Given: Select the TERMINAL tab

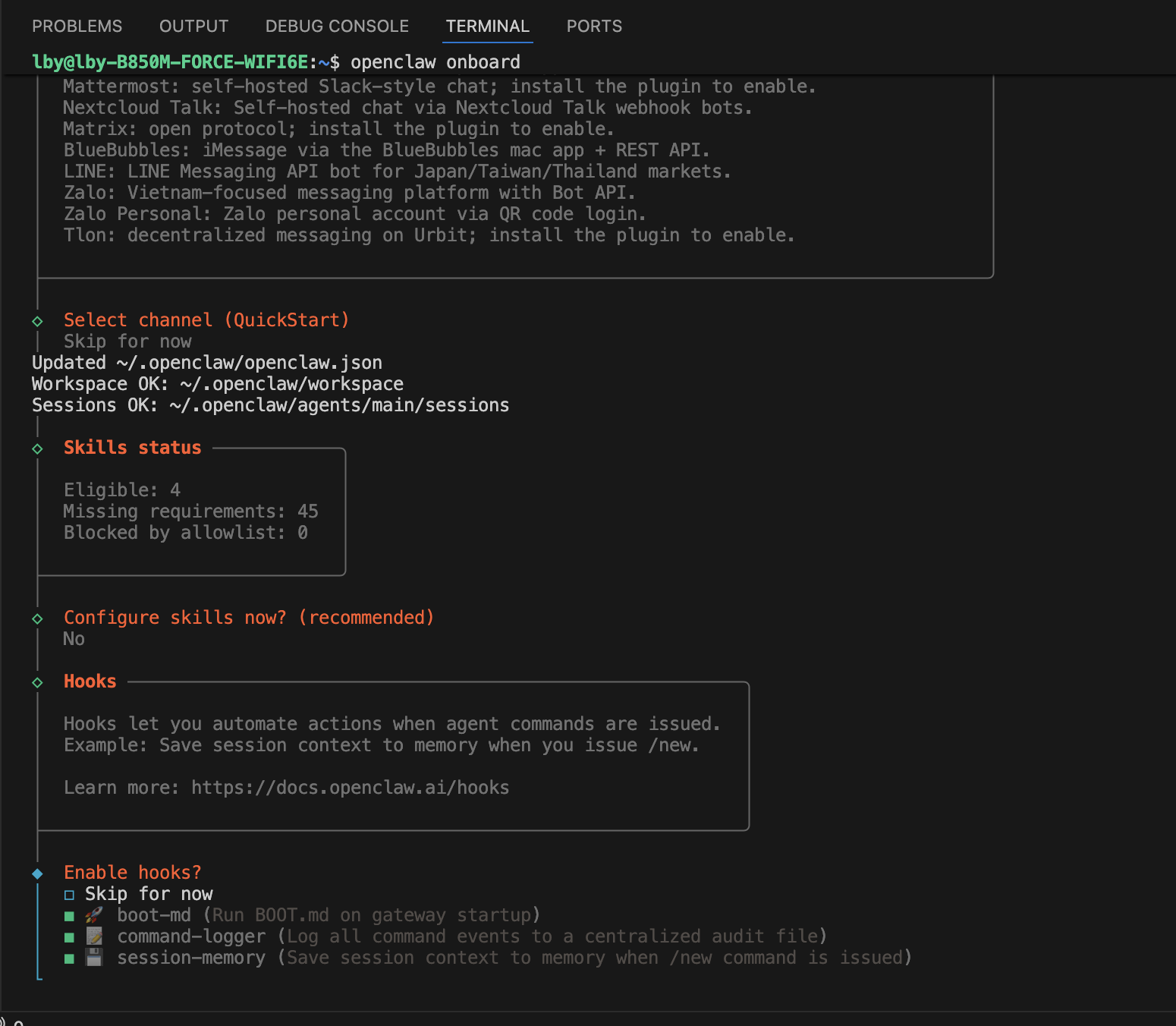Looking at the screenshot, I should click(x=488, y=27).
